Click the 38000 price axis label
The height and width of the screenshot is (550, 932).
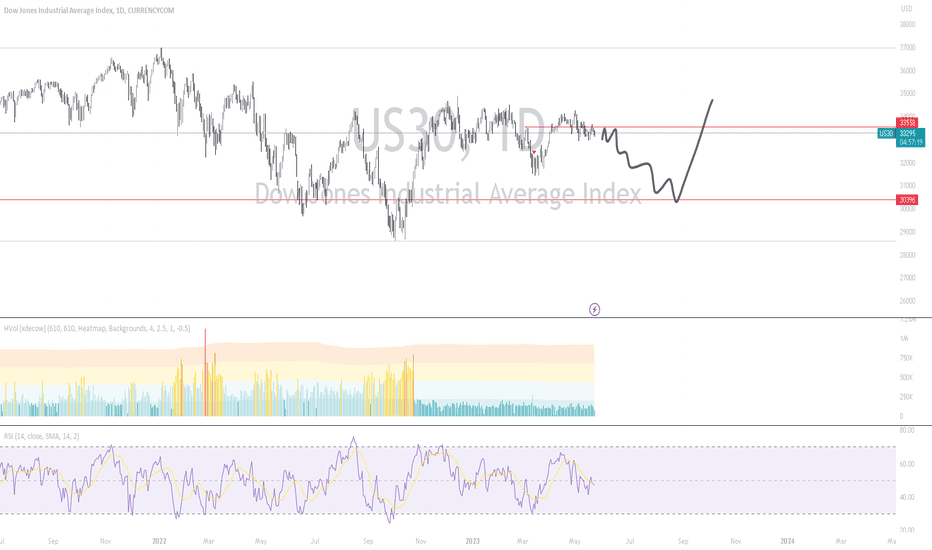pos(908,24)
